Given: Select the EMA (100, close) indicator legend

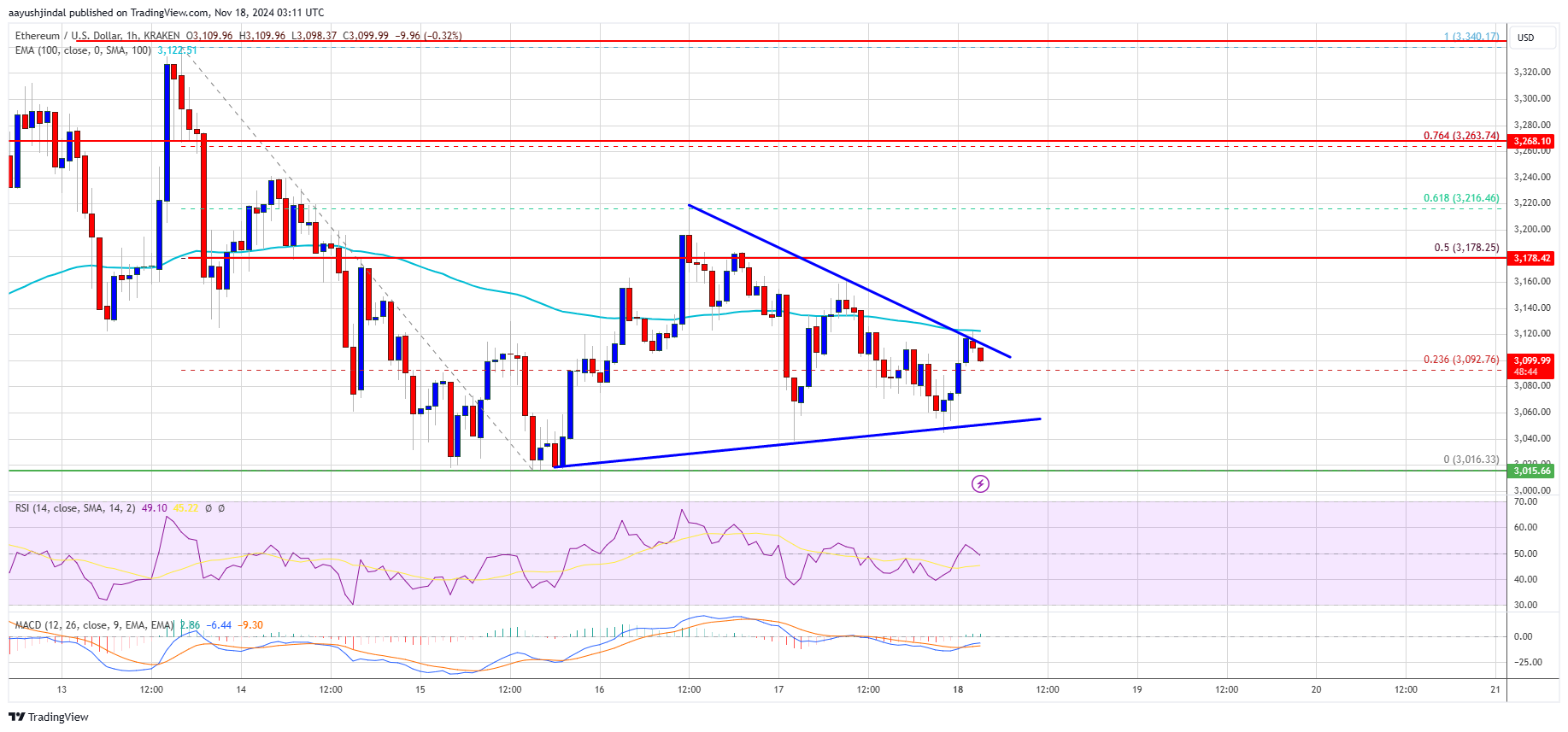Looking at the screenshot, I should tap(83, 50).
